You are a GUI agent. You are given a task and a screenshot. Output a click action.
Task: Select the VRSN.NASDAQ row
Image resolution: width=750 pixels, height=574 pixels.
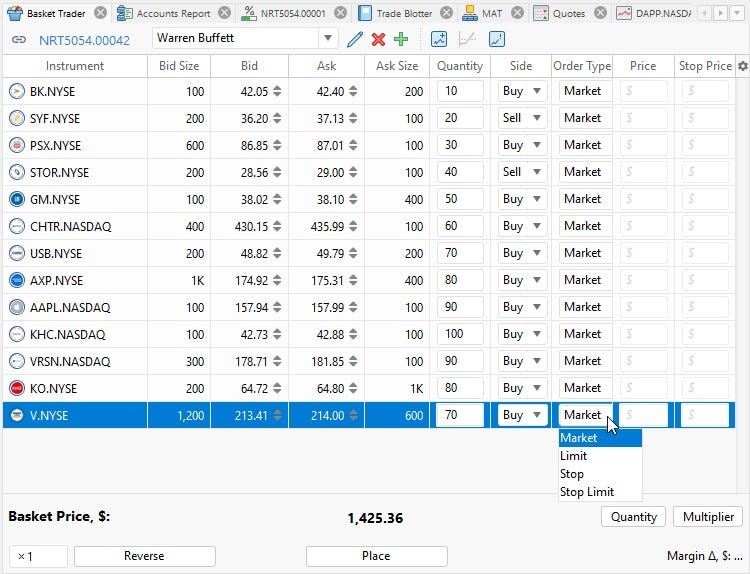pos(369,361)
